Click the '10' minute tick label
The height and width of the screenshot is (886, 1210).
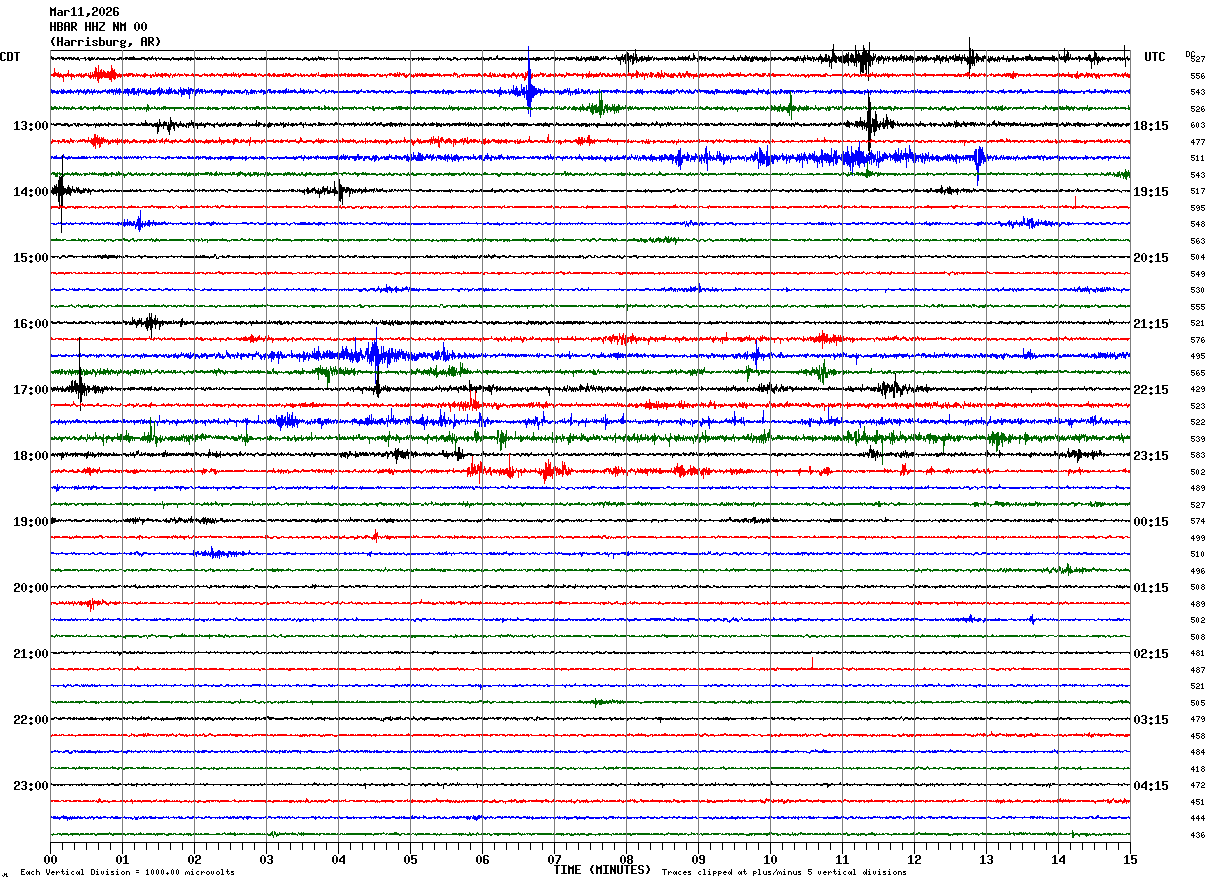[770, 860]
